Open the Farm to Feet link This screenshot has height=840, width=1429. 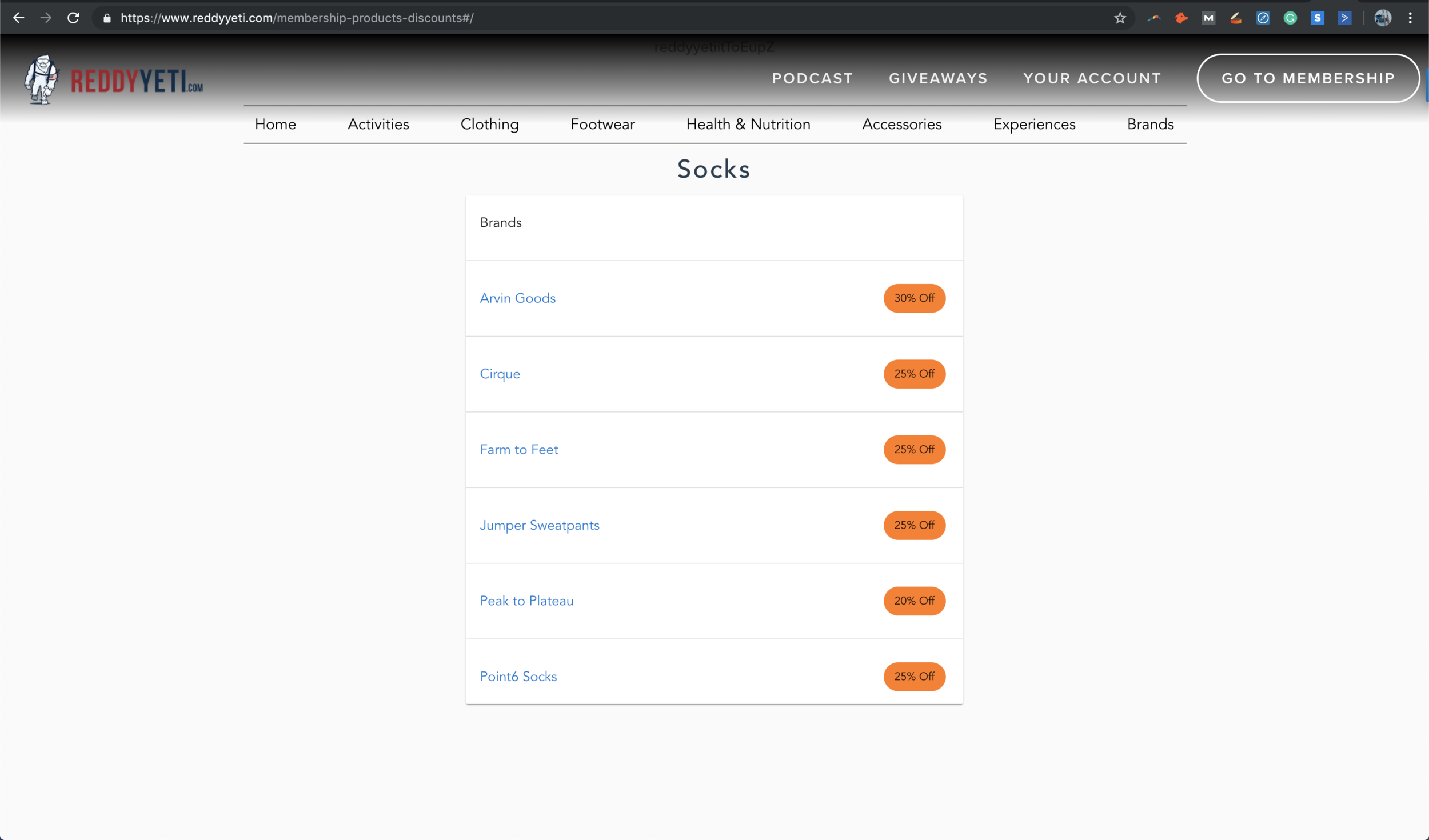(519, 450)
